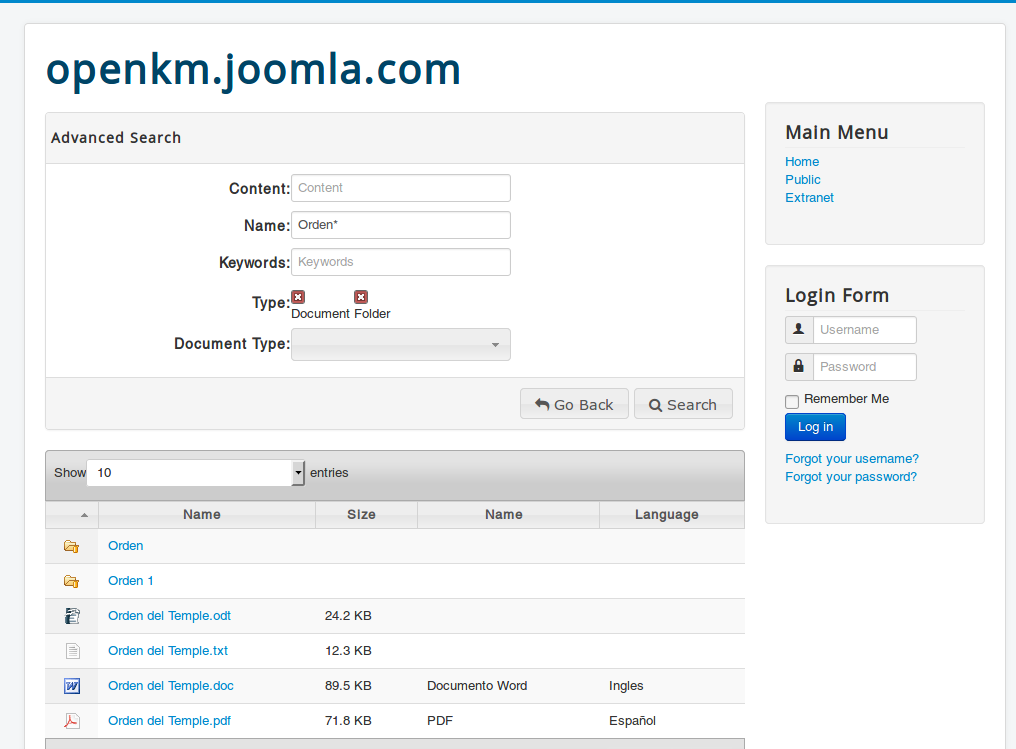Focus the Password input field

pyautogui.click(x=864, y=367)
